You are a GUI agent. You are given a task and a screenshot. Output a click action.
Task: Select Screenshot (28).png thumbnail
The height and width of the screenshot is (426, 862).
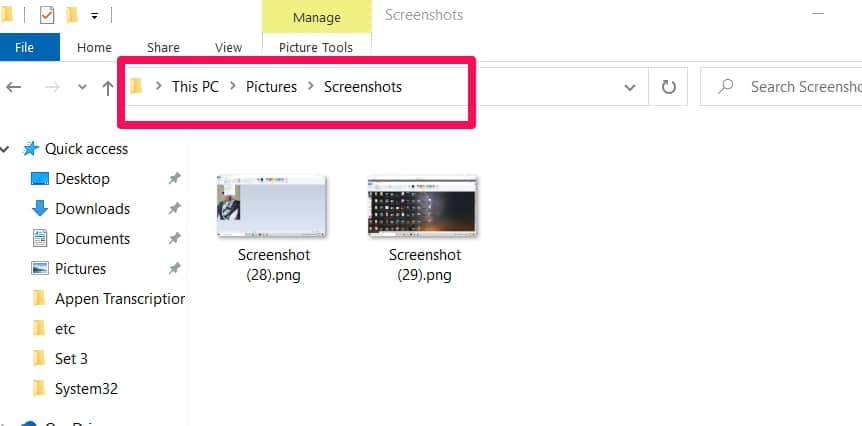pyautogui.click(x=272, y=206)
